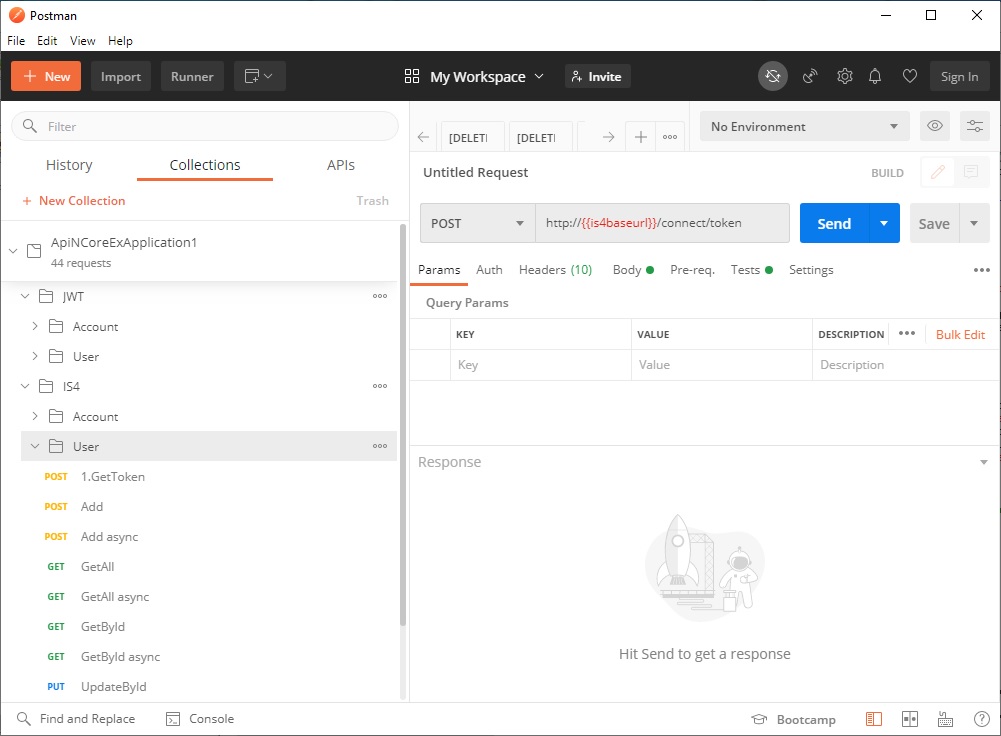Open the HTTP method POST dropdown
The width and height of the screenshot is (1001, 736).
(478, 223)
